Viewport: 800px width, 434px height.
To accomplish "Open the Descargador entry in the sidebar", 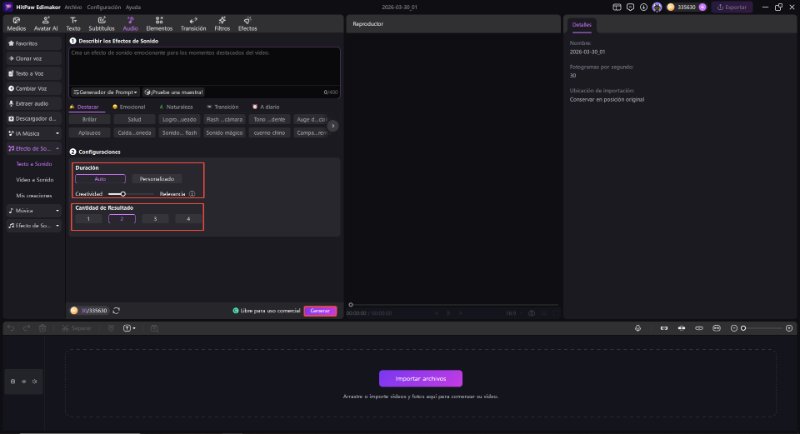I will (x=33, y=118).
